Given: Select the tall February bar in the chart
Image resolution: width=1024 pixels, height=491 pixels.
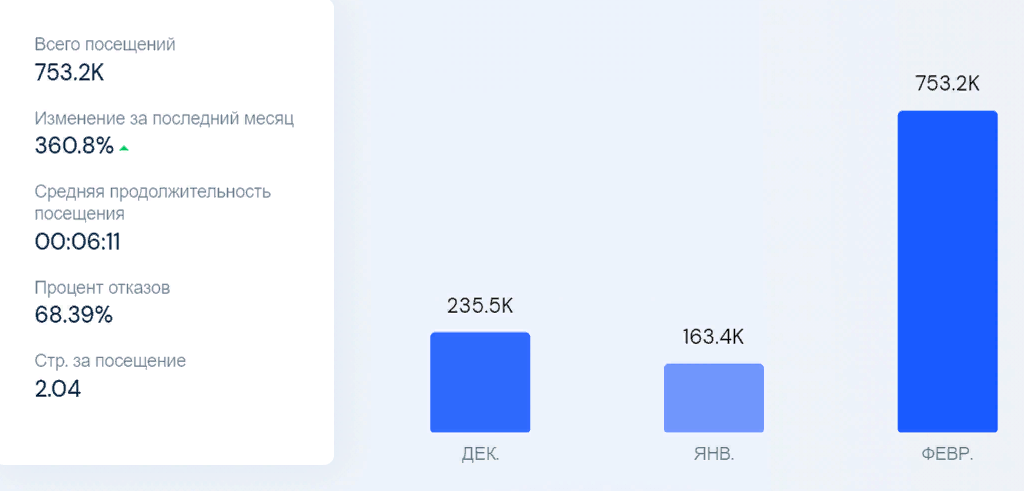Looking at the screenshot, I should (947, 271).
